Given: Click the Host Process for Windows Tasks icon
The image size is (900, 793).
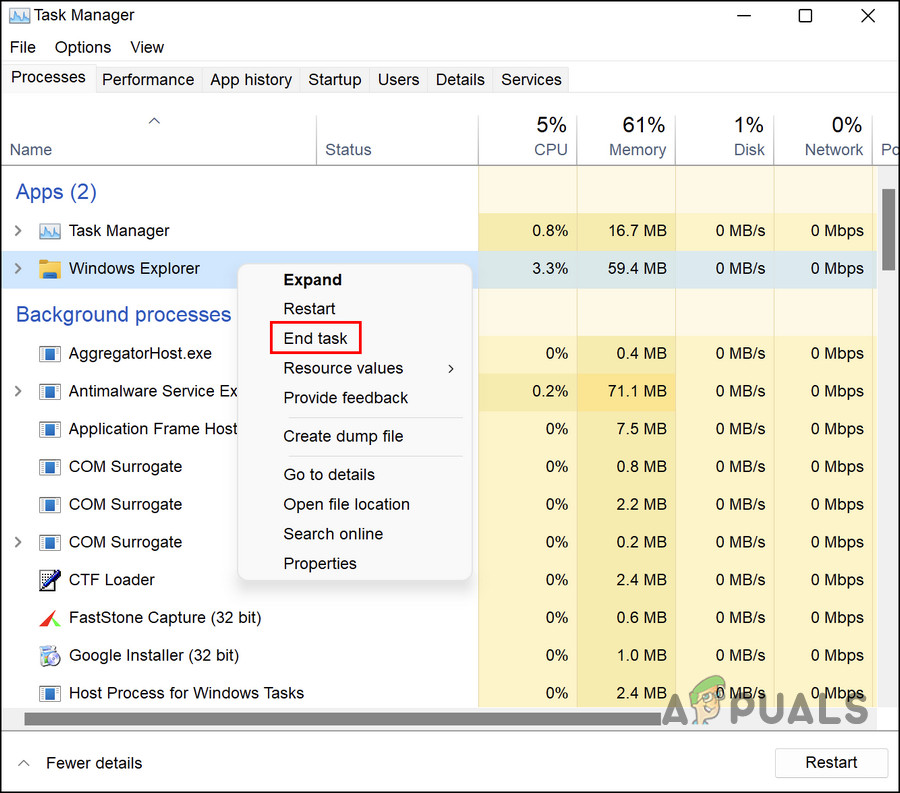Looking at the screenshot, I should pos(50,693).
